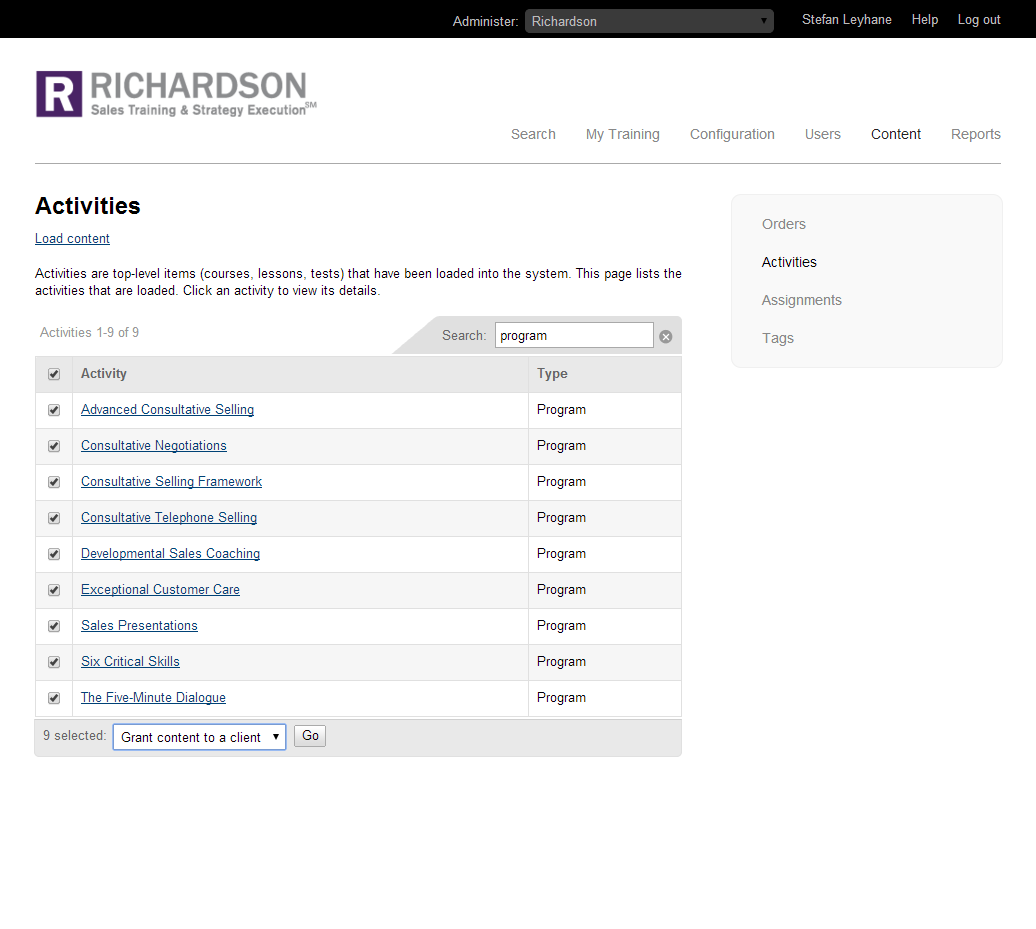Open Six Critical Skills activity
Viewport: 1036px width, 929px height.
[x=130, y=661]
